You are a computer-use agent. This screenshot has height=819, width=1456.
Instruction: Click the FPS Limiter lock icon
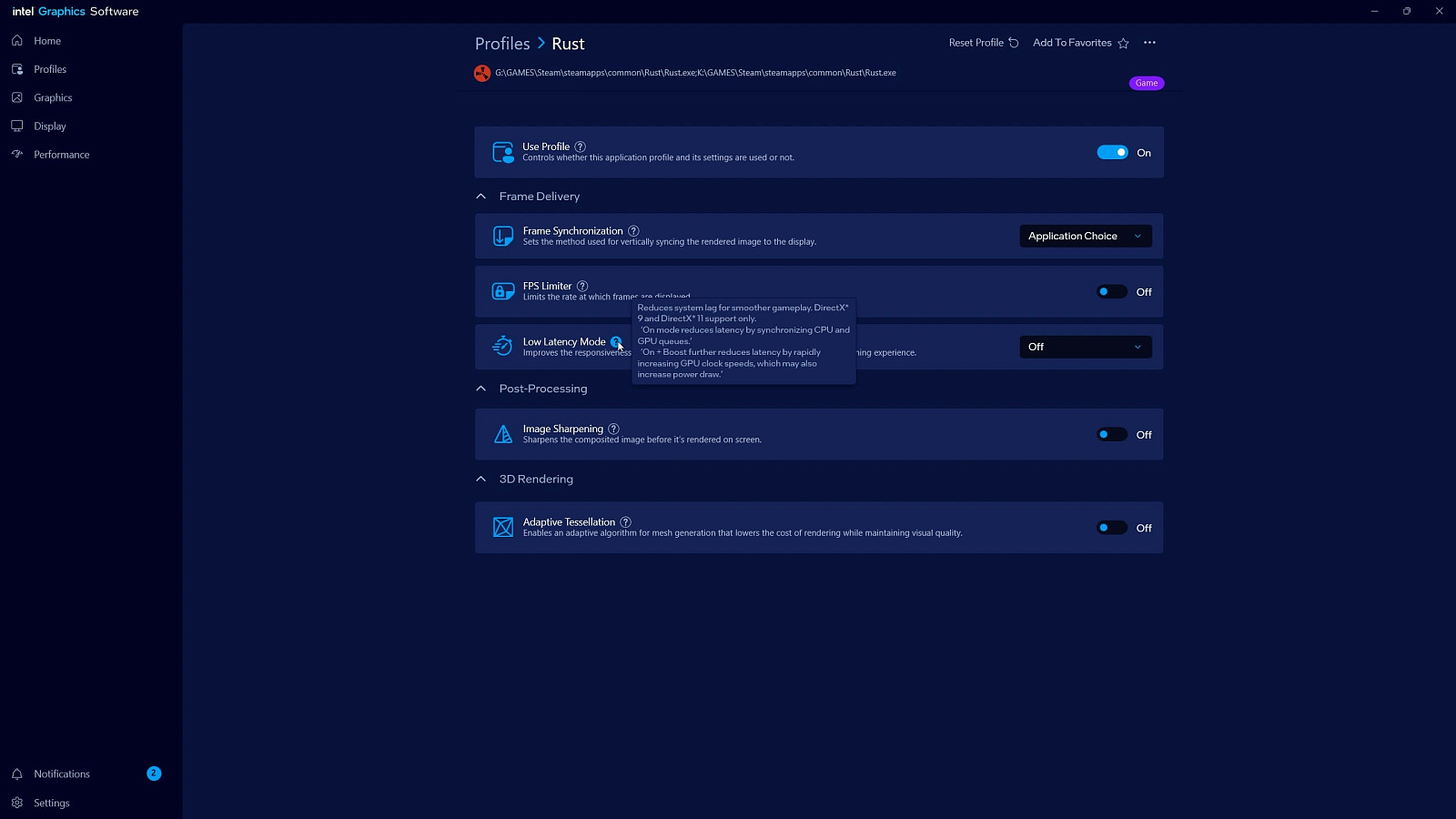click(503, 292)
